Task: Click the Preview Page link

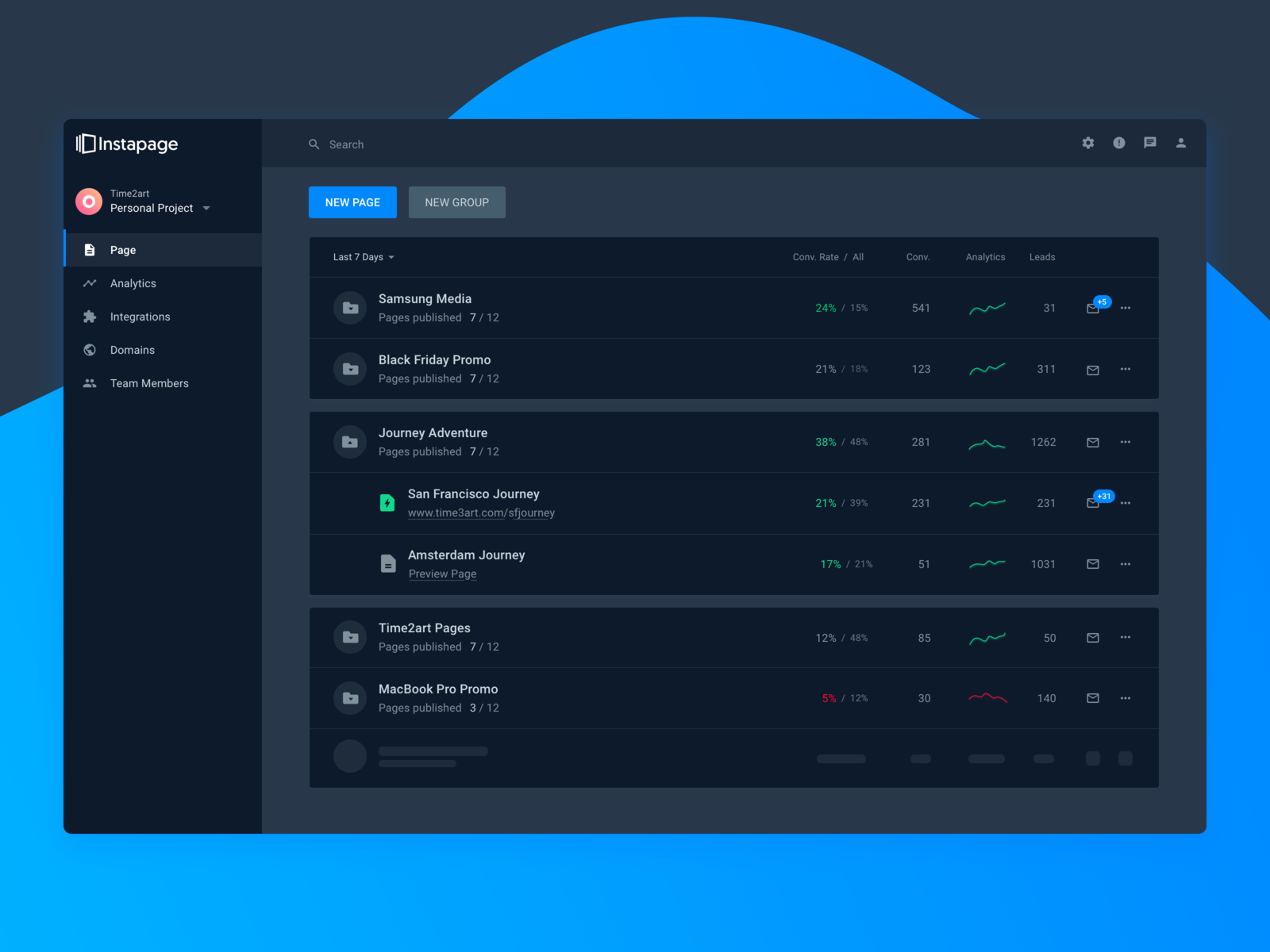Action: (443, 574)
